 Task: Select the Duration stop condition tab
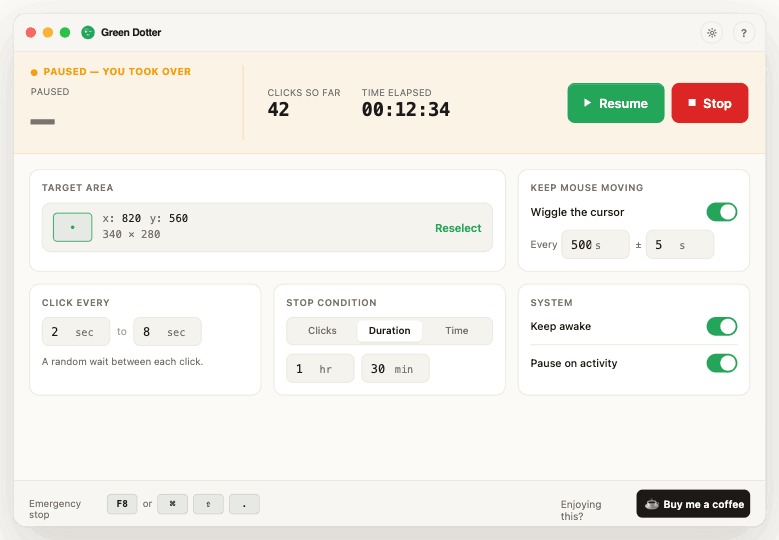tap(390, 331)
